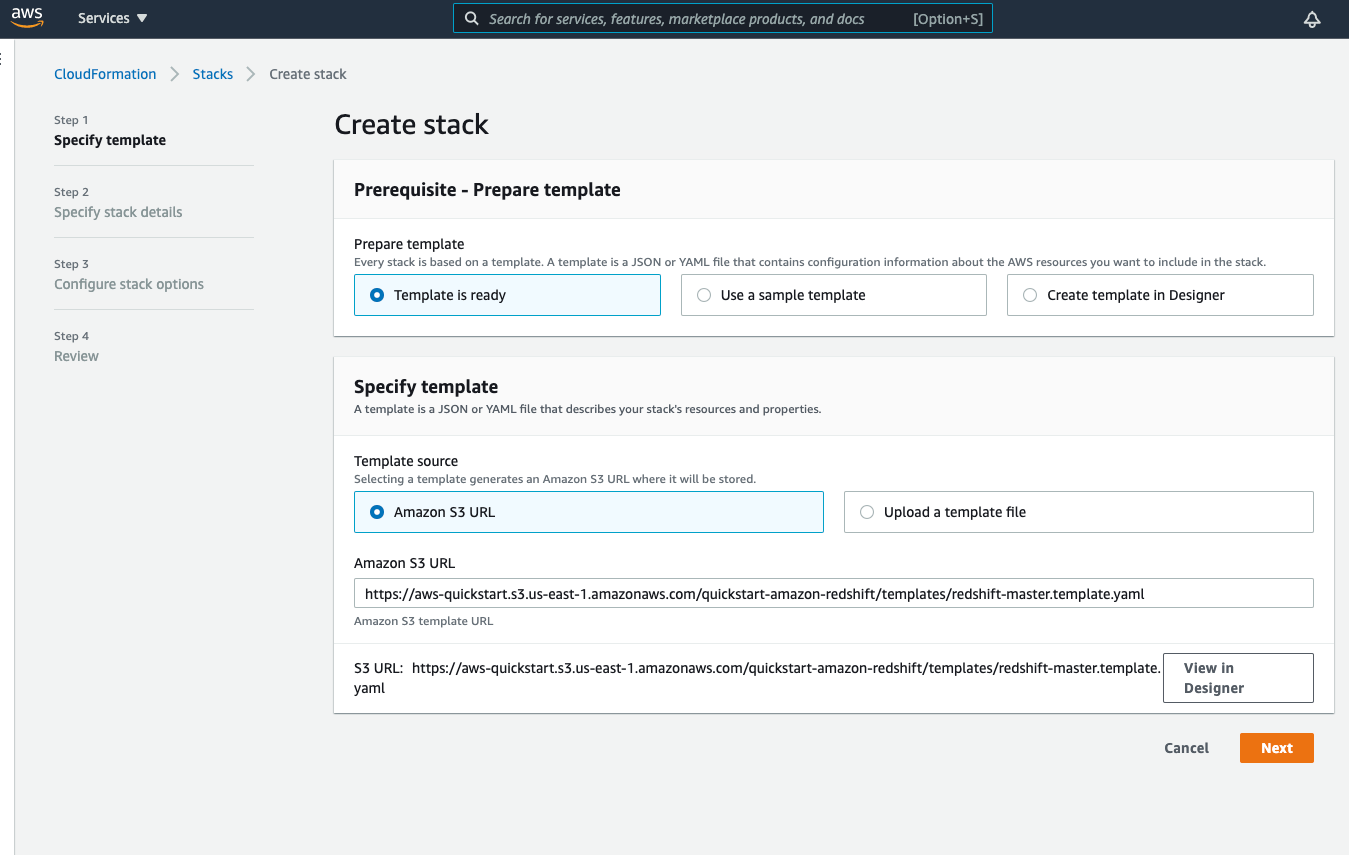Select the 'Template is ready' option
The width and height of the screenshot is (1349, 855).
click(x=507, y=295)
